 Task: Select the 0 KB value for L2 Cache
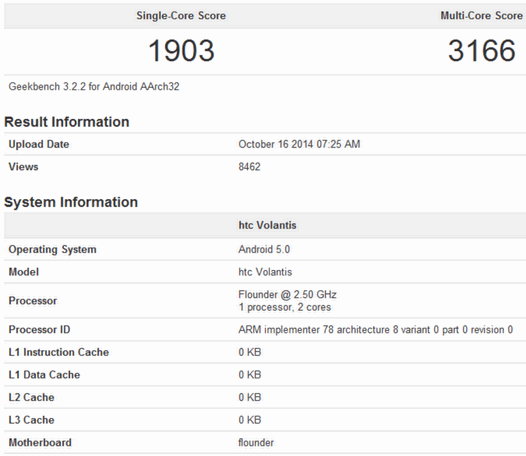click(250, 398)
